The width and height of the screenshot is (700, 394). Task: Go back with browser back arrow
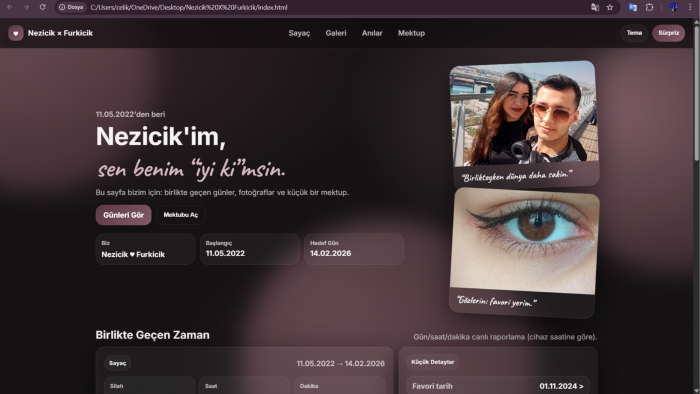10,7
